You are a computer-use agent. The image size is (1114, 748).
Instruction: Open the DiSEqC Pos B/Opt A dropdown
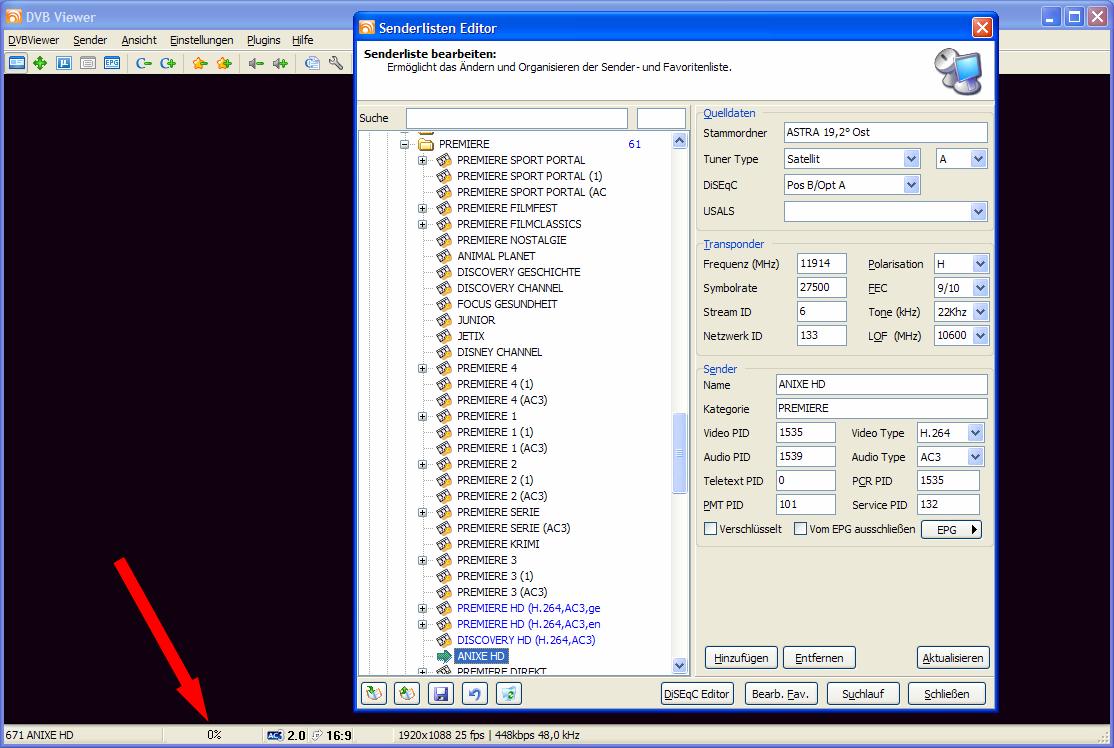(912, 185)
